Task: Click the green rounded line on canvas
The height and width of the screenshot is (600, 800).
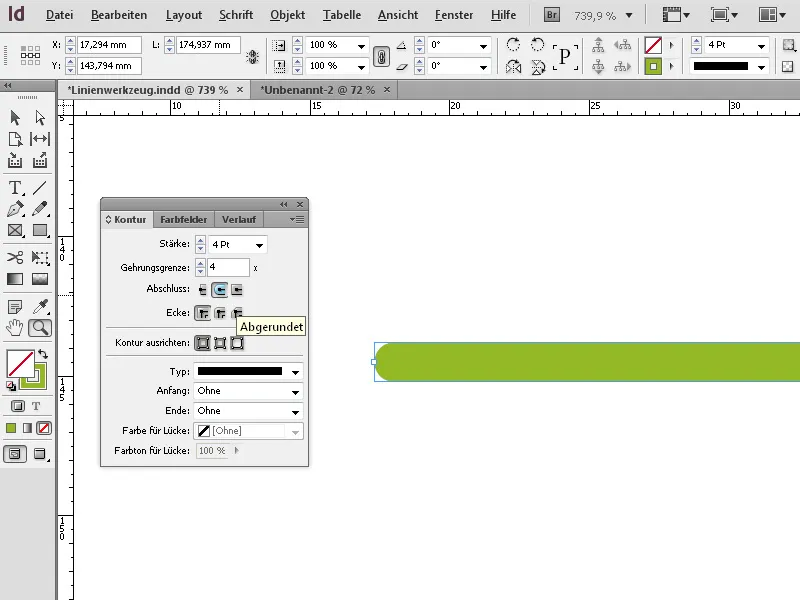Action: 587,362
